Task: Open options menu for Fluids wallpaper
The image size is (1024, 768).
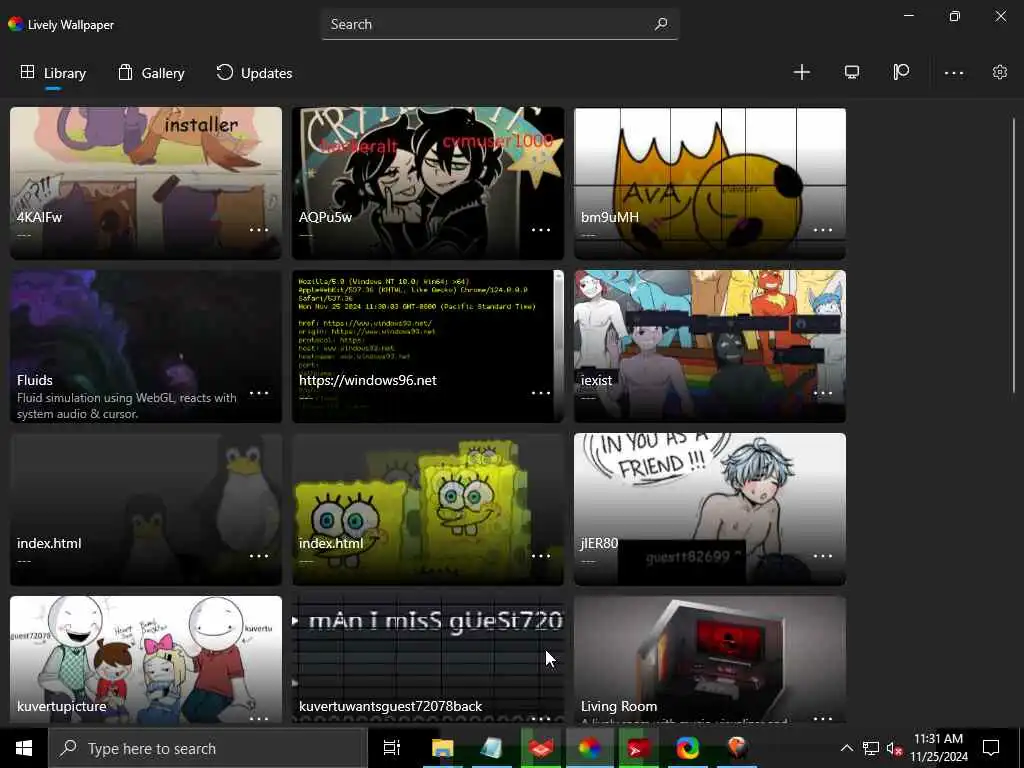Action: [259, 393]
